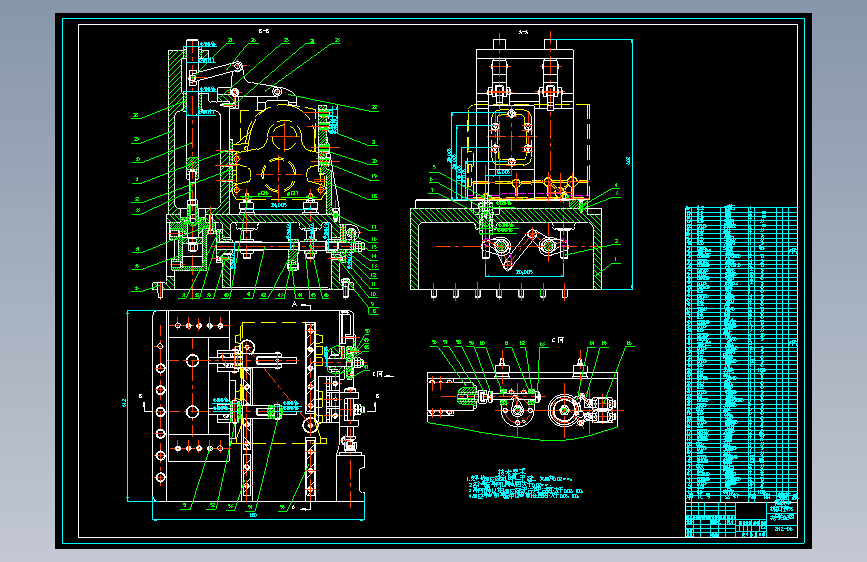This screenshot has width=867, height=562.
Task: Click balloon number 1 in A-A view
Action: tap(615, 259)
